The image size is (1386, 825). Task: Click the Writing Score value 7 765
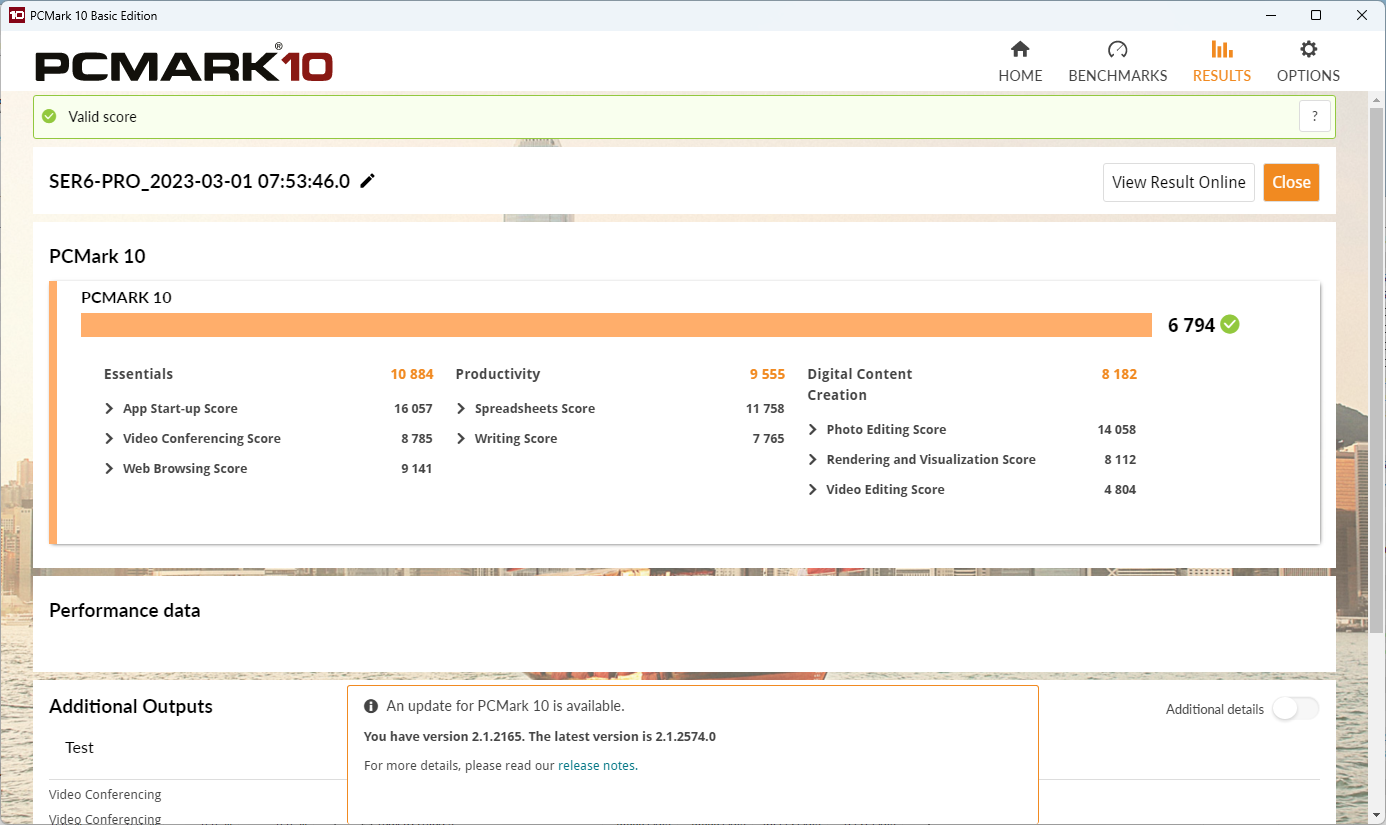coord(768,438)
